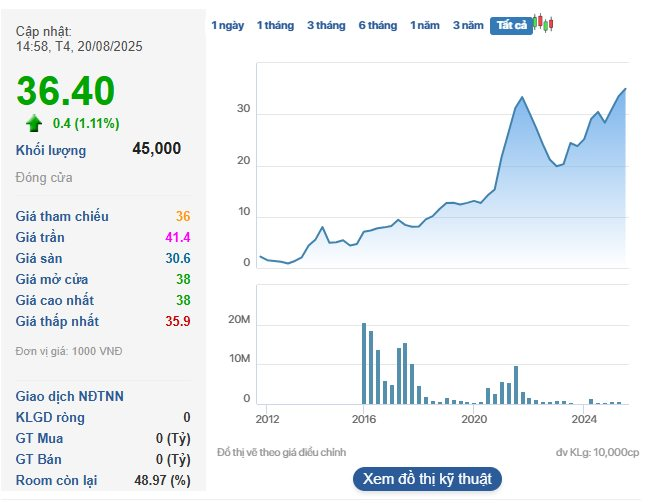Click the Giá tham chiếu label

(x=62, y=216)
